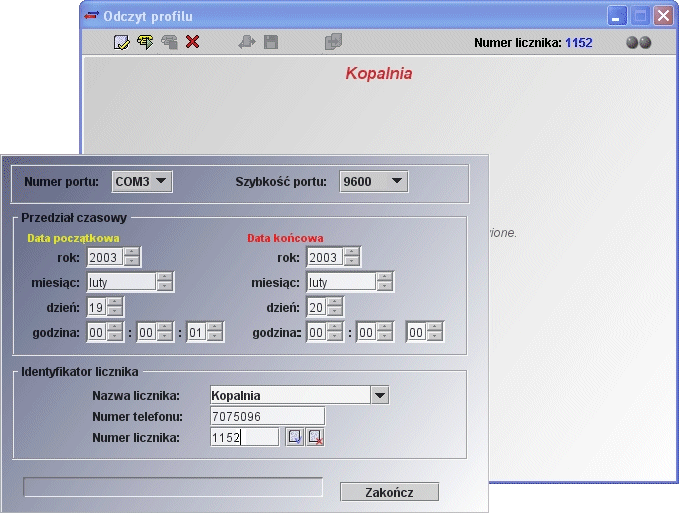
Task: Decrease the end date dzień value
Action: click(335, 312)
